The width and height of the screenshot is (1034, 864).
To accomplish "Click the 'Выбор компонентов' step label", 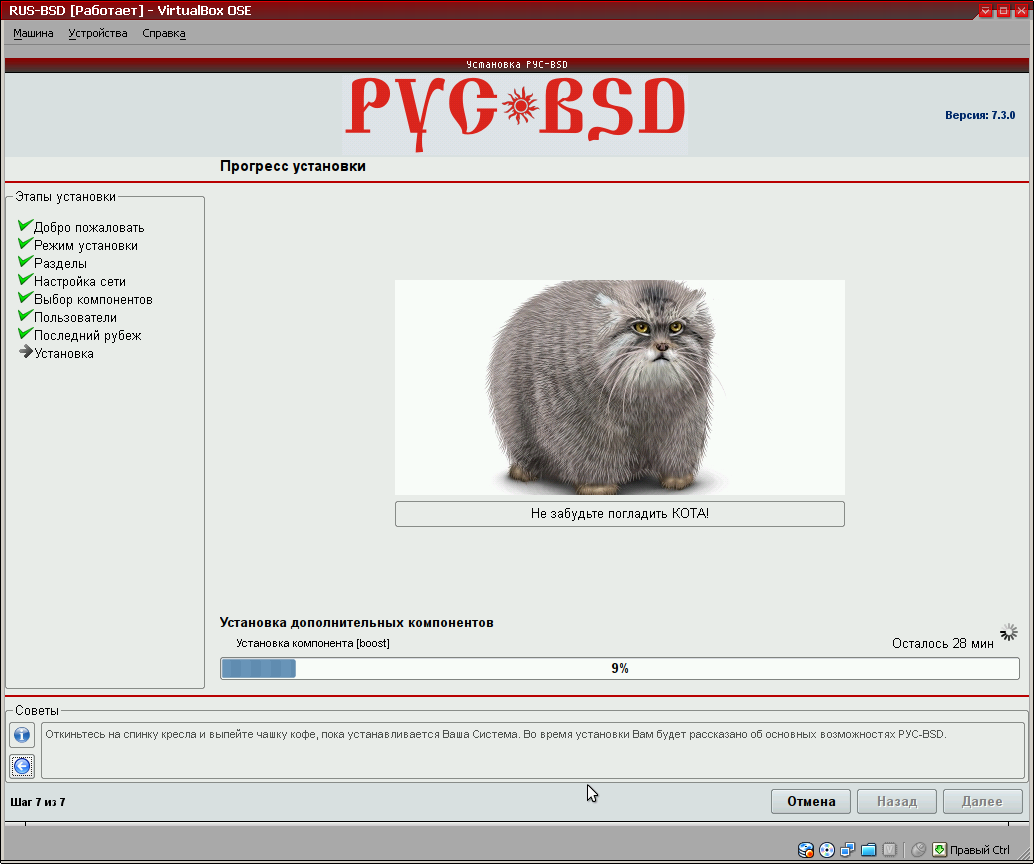I will (x=93, y=299).
